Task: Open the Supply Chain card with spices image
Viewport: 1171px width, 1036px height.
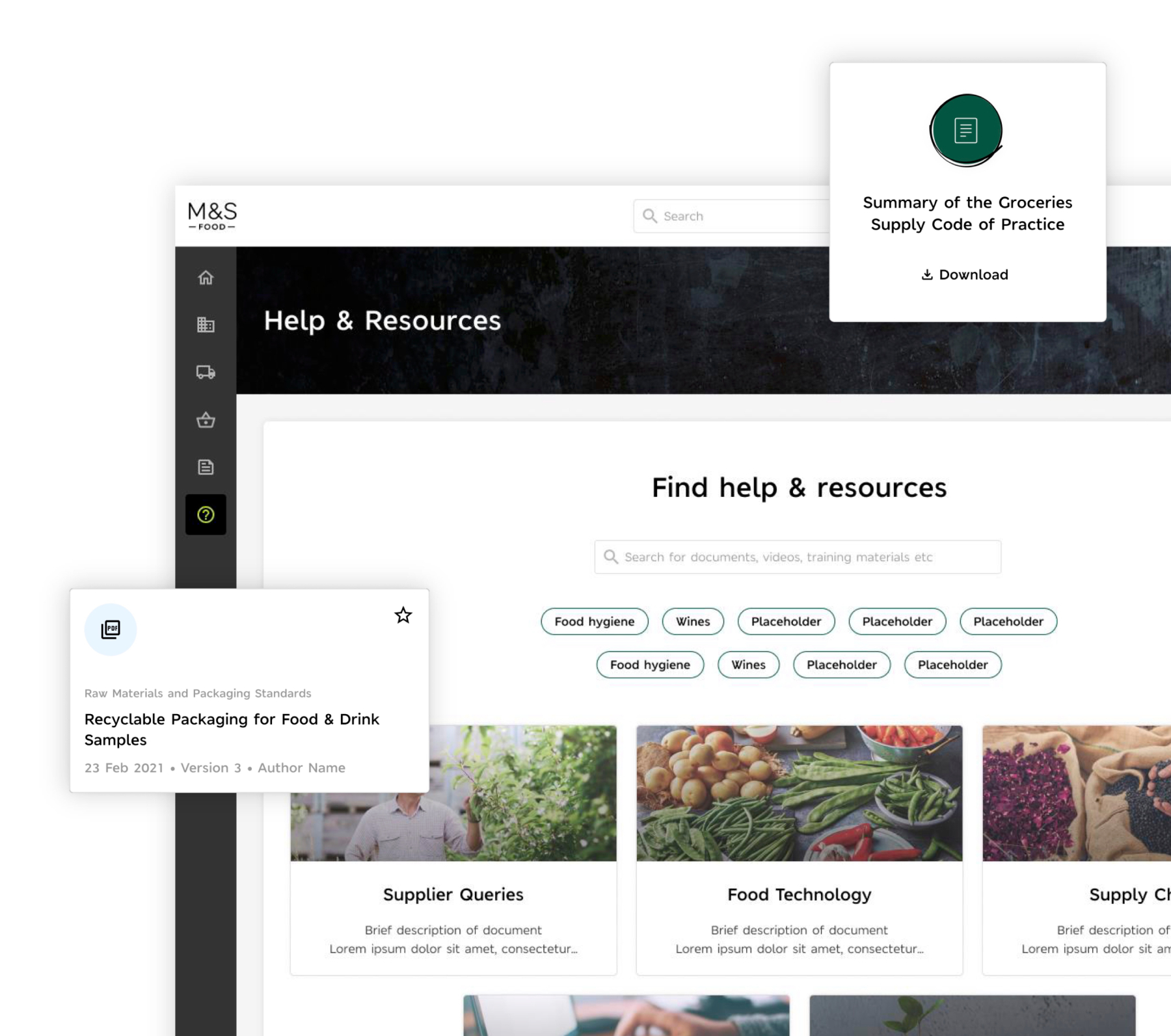Action: coord(1077,793)
